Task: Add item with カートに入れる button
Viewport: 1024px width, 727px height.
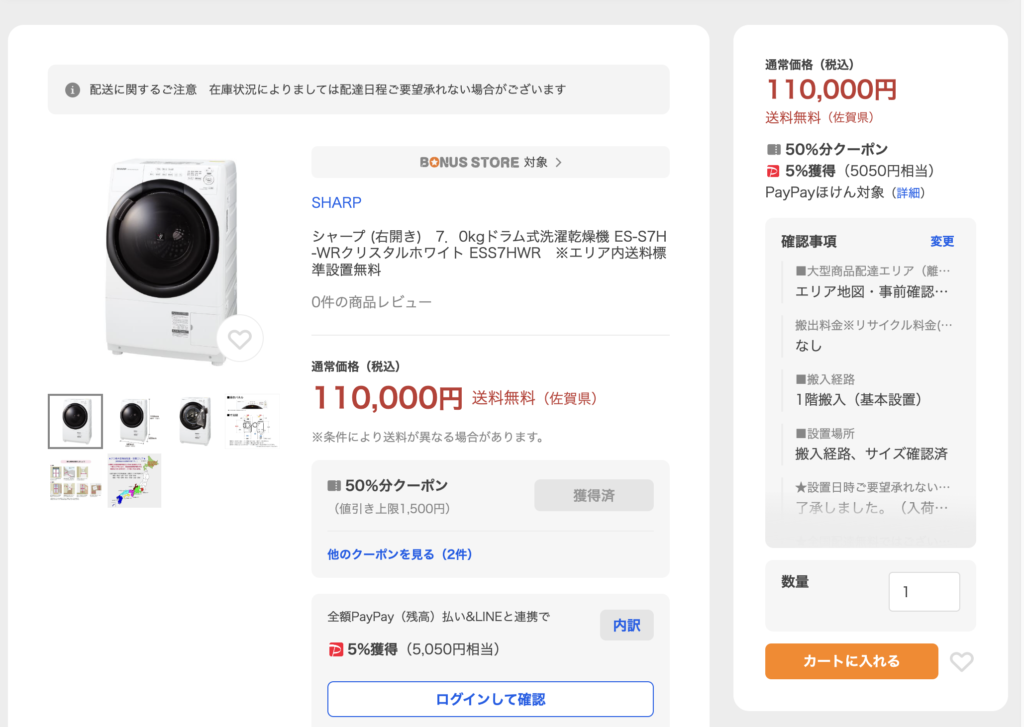Action: coord(852,661)
